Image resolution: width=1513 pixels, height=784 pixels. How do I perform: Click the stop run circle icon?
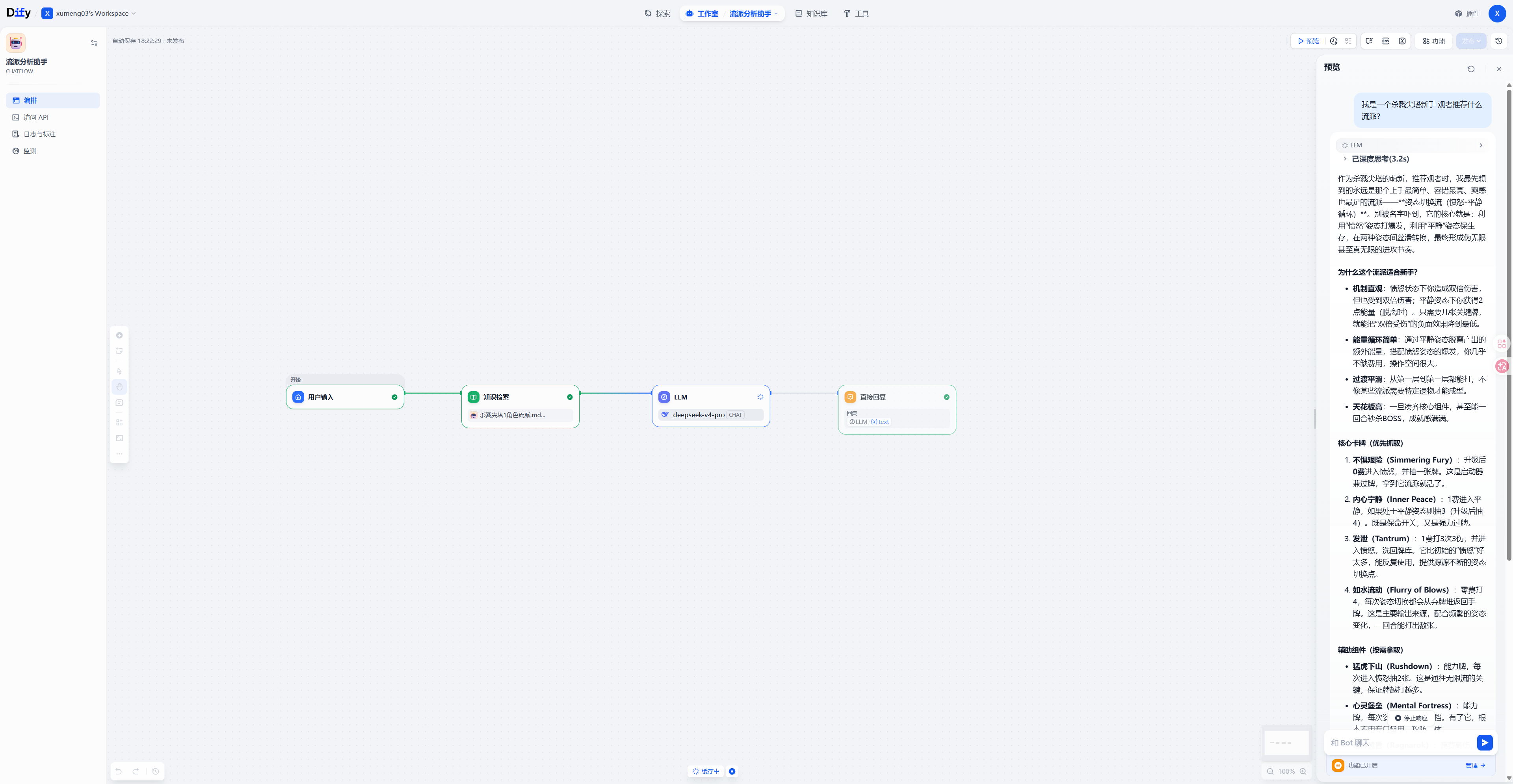[x=732, y=772]
